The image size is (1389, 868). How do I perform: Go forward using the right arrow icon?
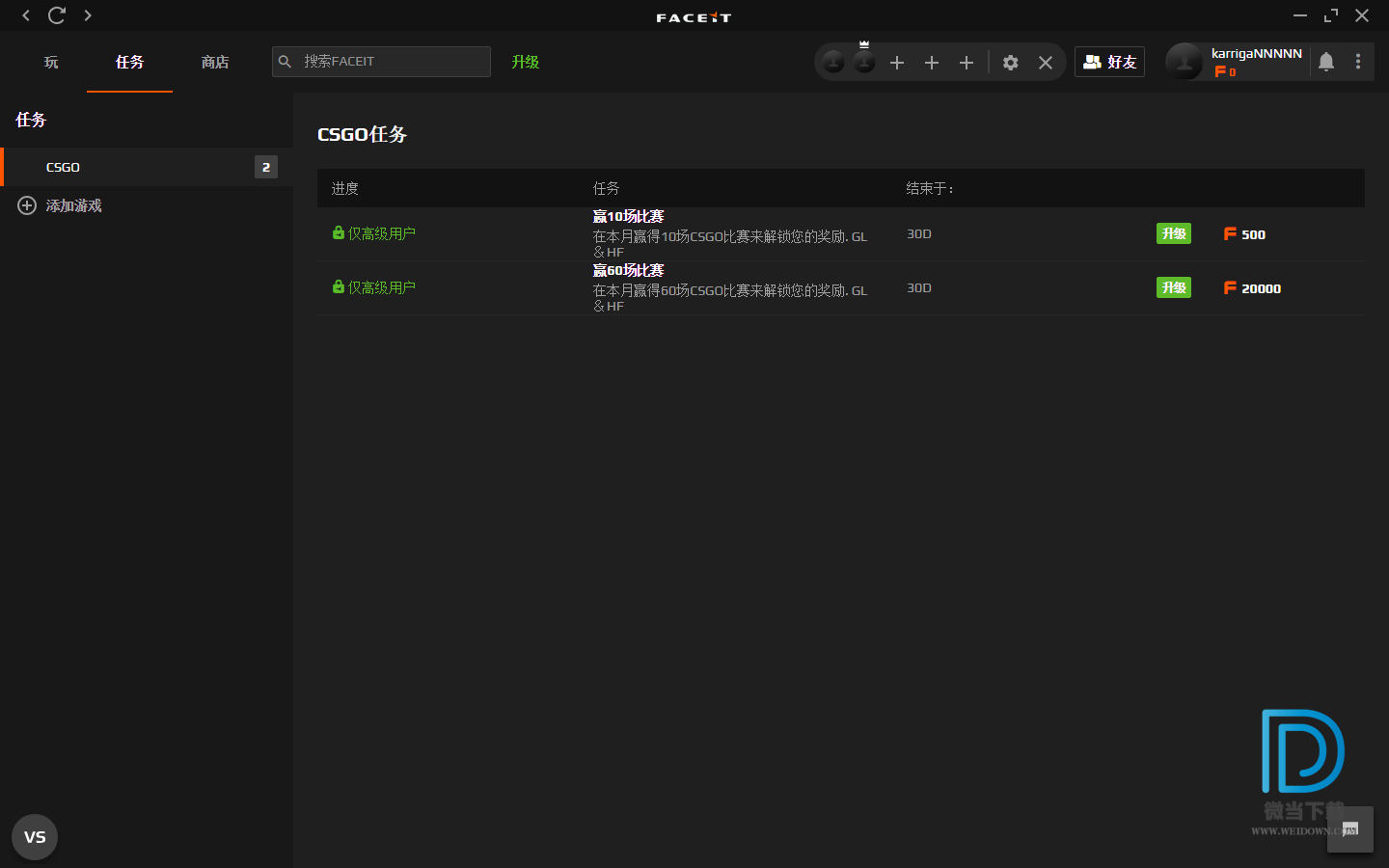(88, 15)
